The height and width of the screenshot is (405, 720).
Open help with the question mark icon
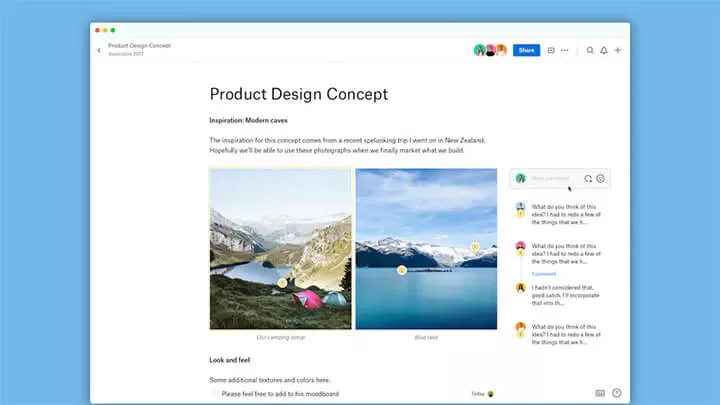point(616,393)
